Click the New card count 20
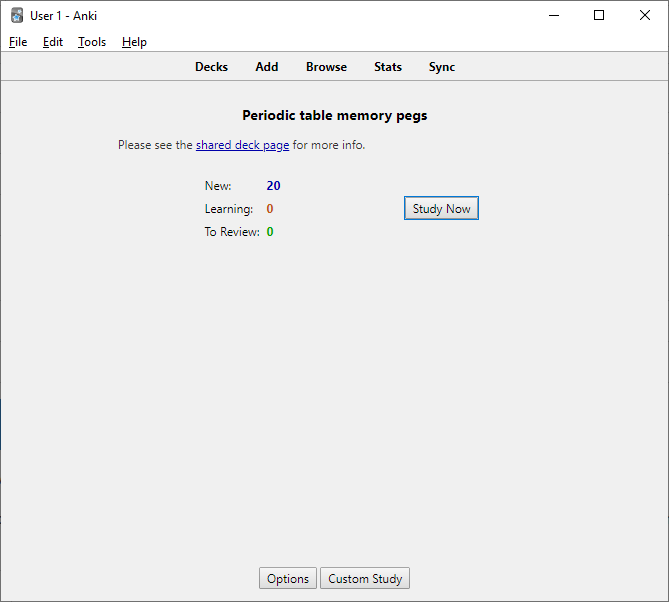 pyautogui.click(x=273, y=186)
